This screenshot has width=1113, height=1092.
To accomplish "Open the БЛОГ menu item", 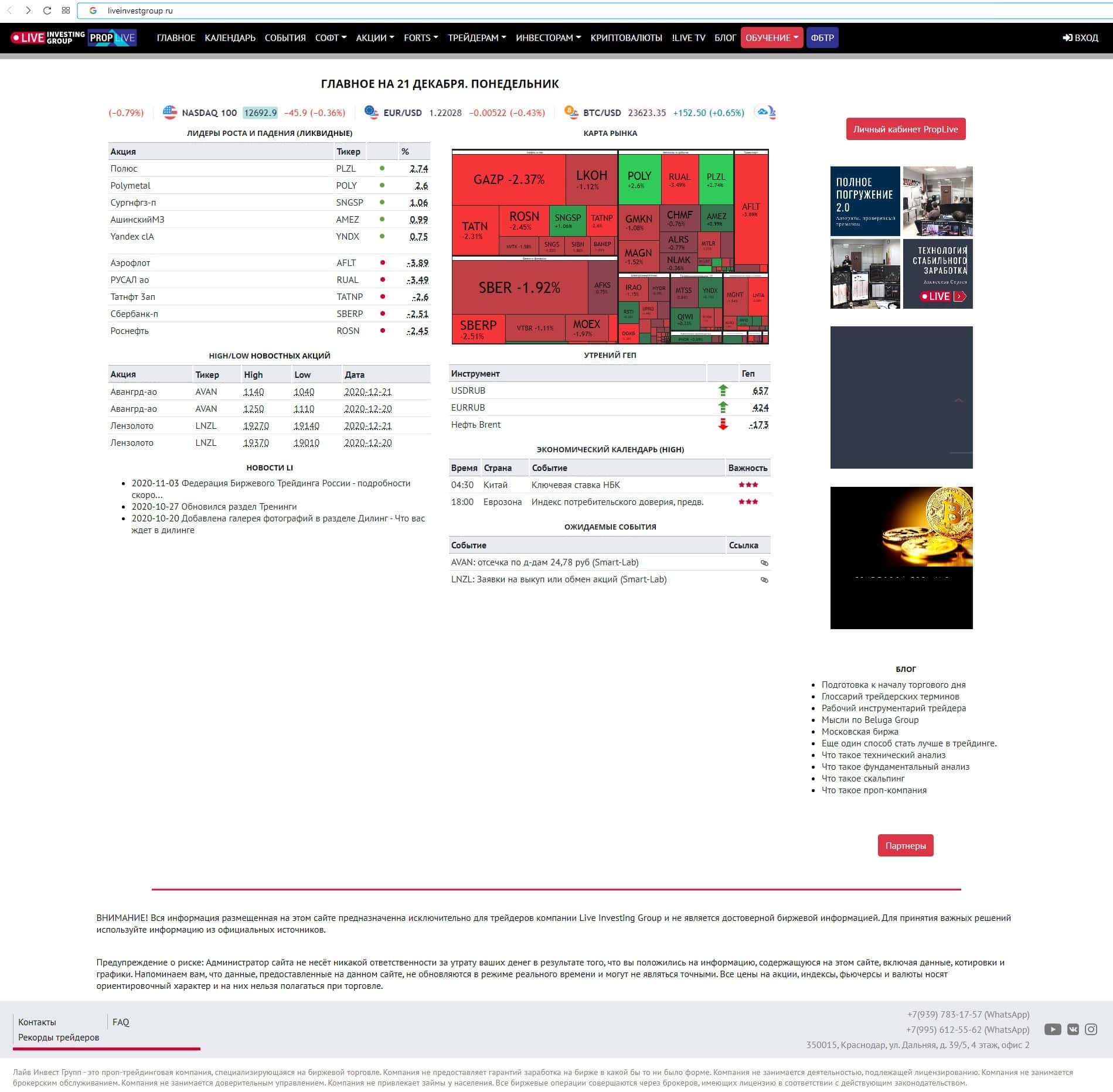I will [x=725, y=37].
